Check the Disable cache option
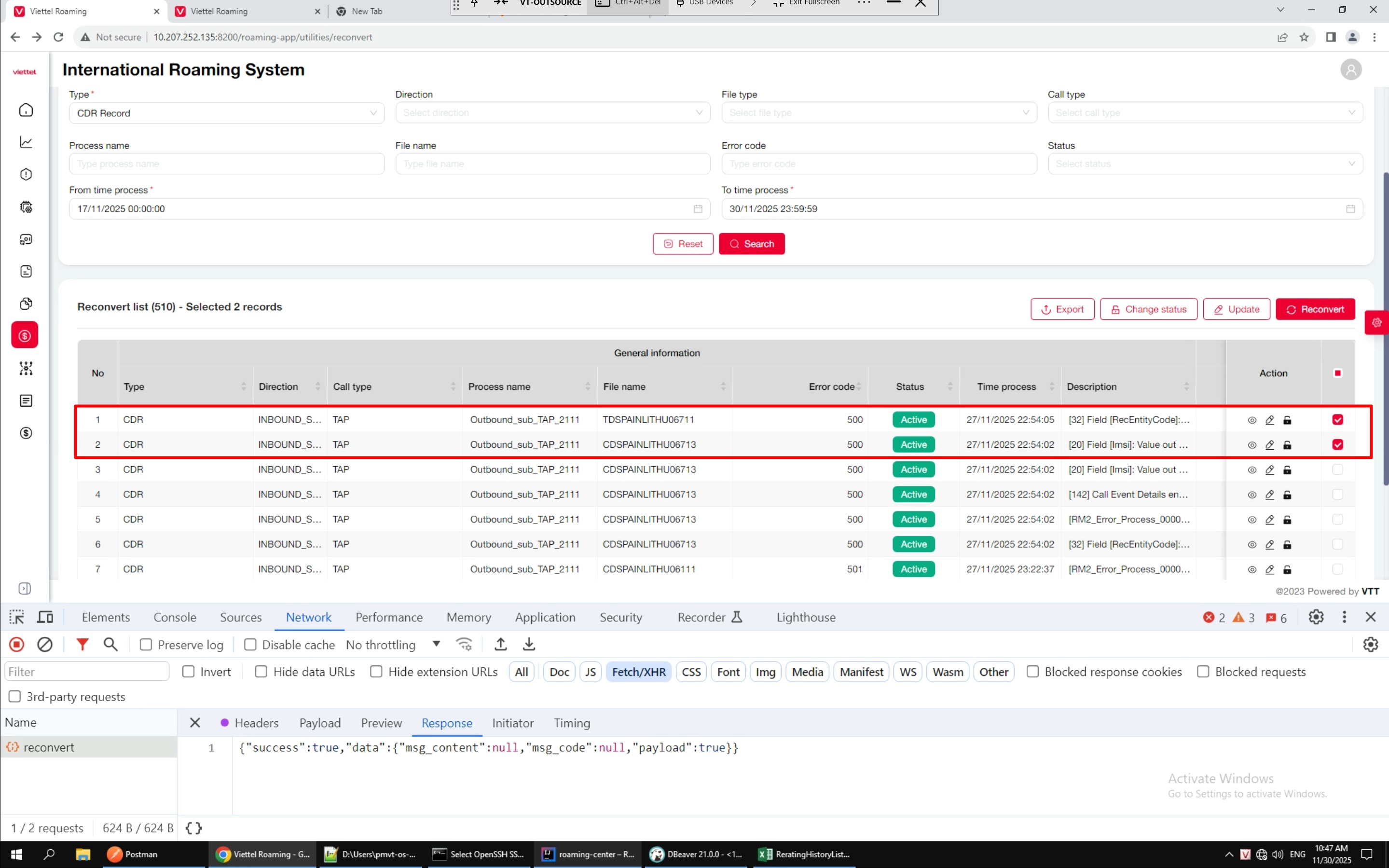 coord(250,645)
